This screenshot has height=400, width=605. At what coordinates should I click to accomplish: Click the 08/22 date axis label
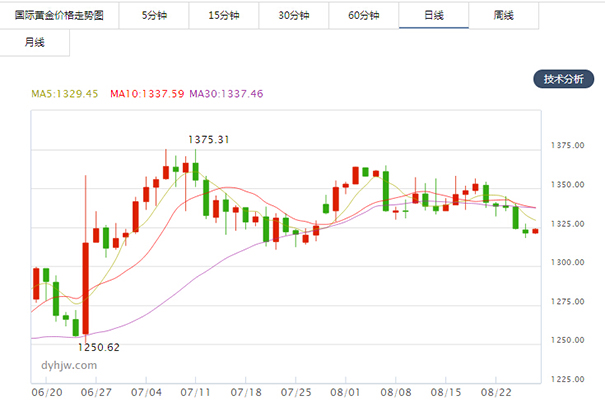point(496,393)
